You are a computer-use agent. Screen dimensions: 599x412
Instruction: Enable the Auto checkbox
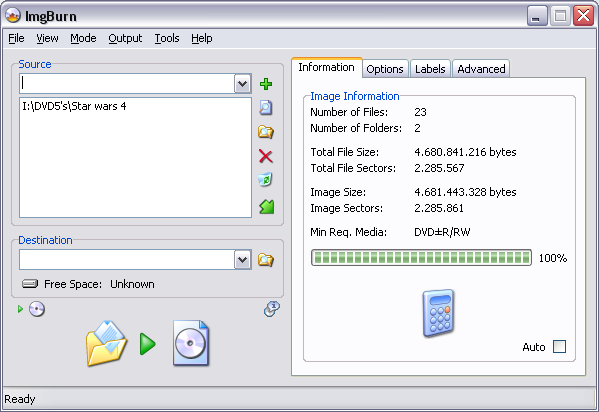[x=559, y=347]
